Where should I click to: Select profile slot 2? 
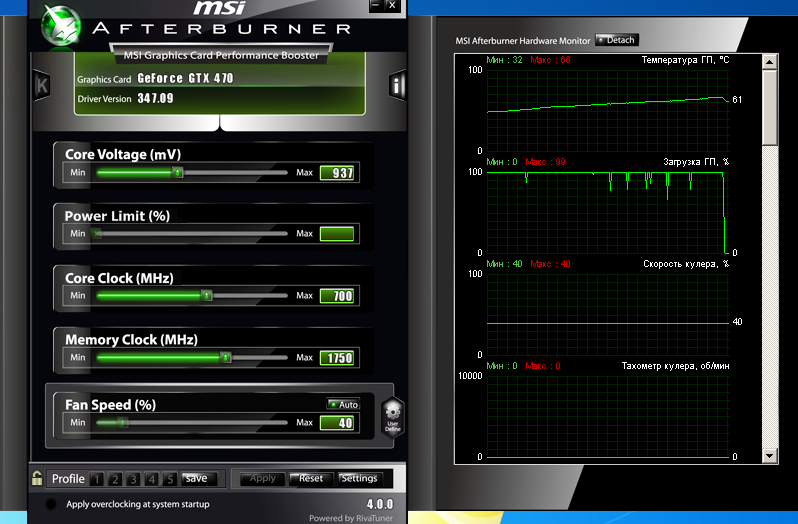point(115,479)
